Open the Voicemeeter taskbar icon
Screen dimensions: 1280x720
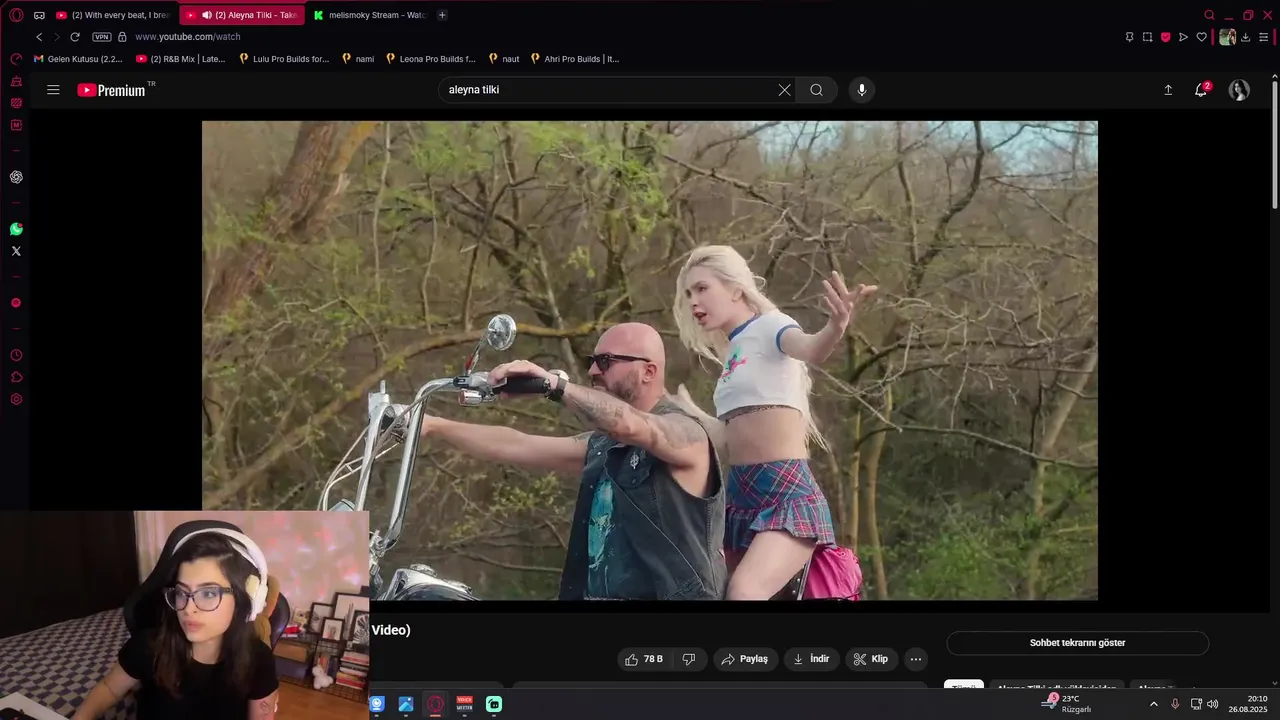click(x=464, y=704)
